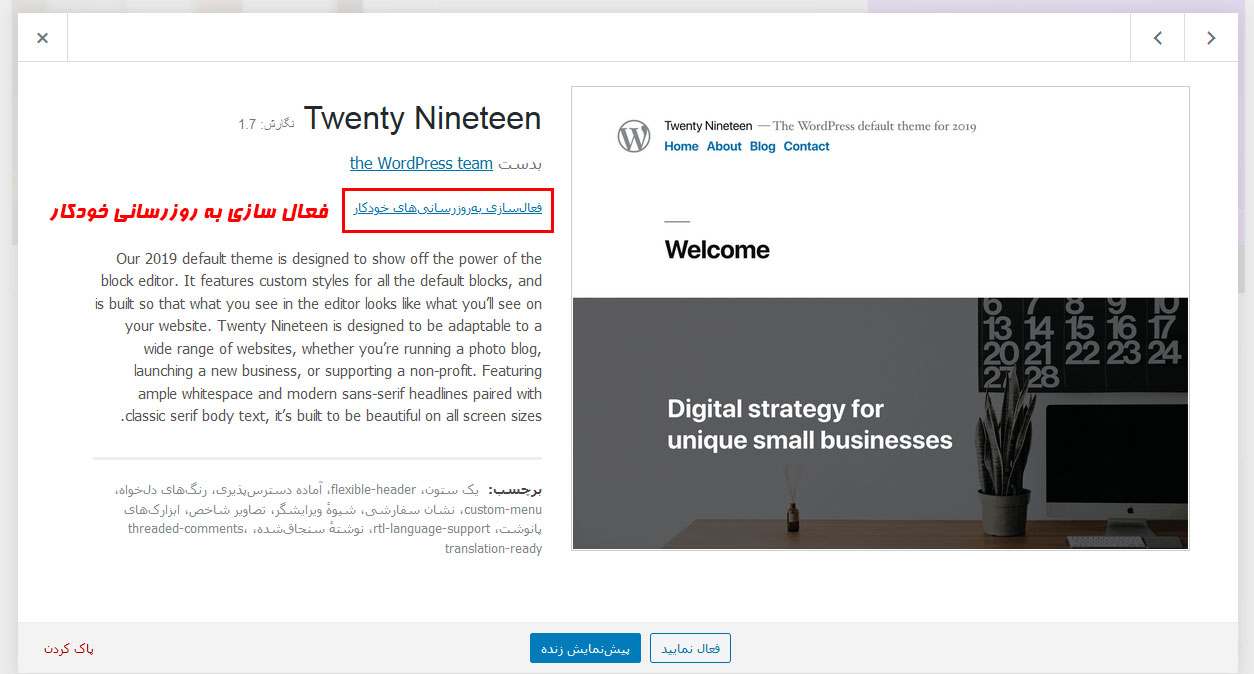Viewport: 1254px width, 674px height.
Task: Click the Digital strategy headline in preview
Action: [809, 424]
